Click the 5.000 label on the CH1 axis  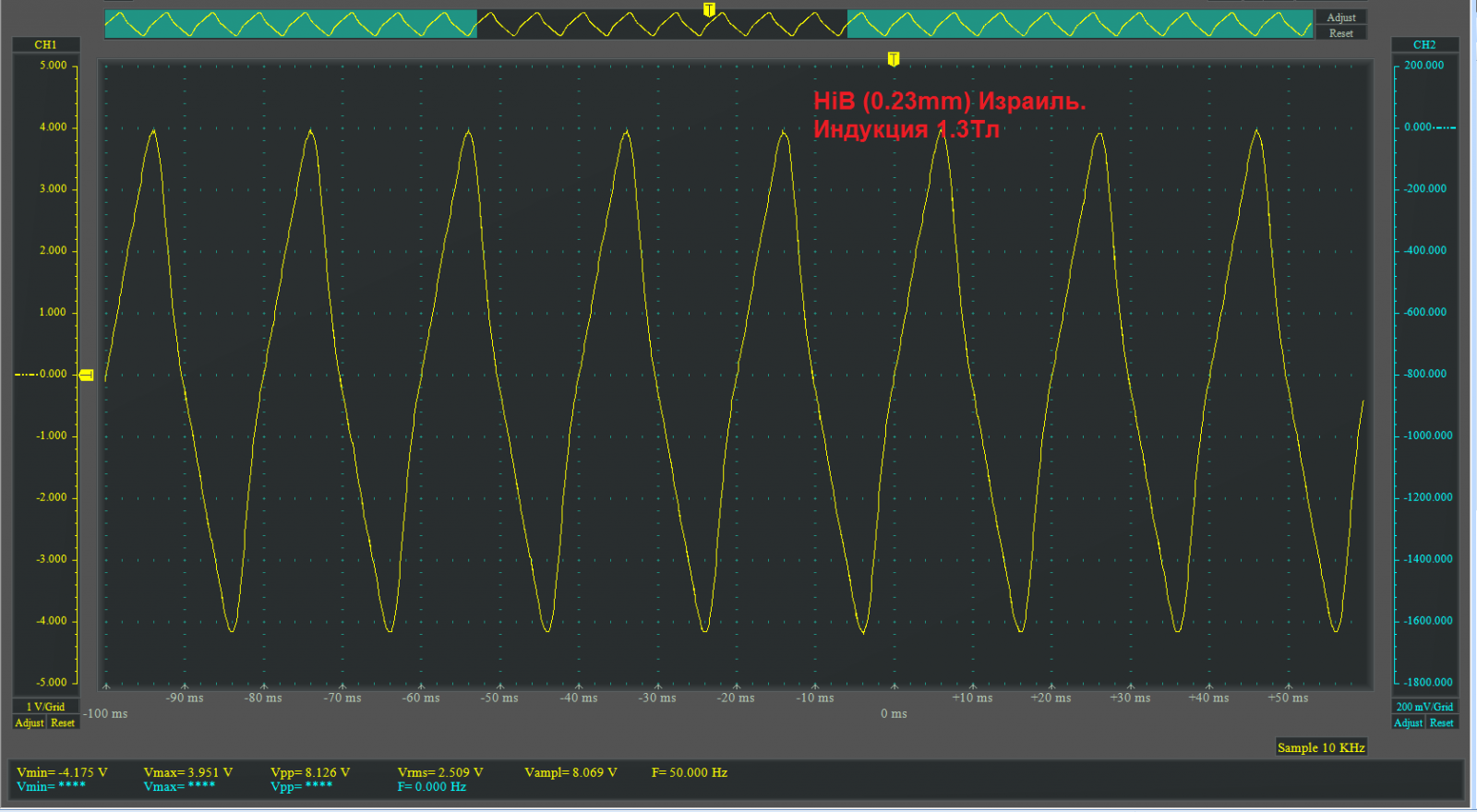coord(53,66)
